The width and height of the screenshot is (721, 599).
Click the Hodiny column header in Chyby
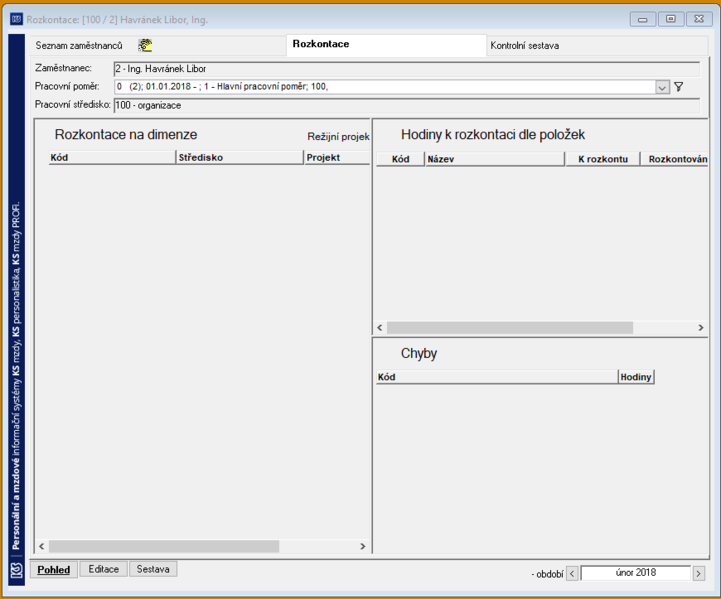(x=636, y=377)
